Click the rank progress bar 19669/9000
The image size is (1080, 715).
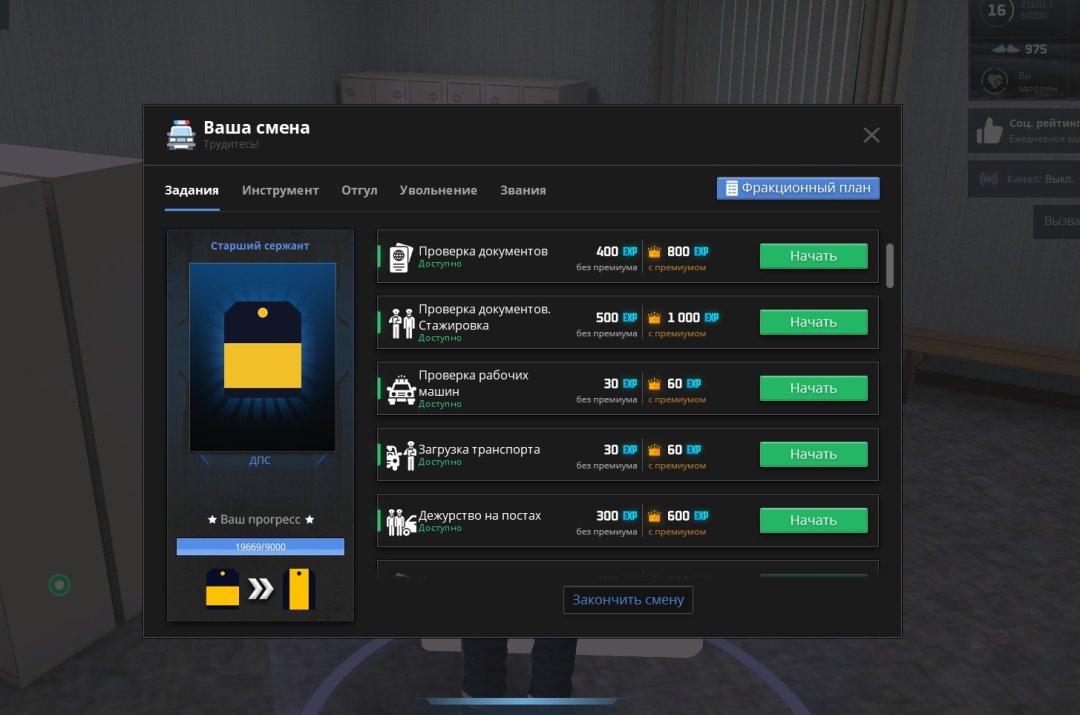[x=260, y=547]
